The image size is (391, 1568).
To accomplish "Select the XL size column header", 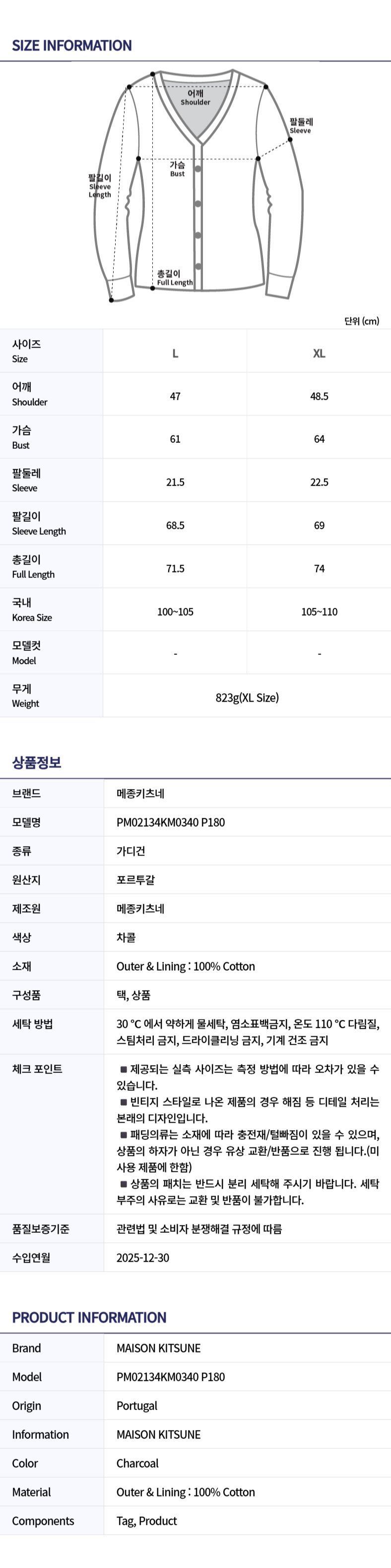I will tap(319, 354).
